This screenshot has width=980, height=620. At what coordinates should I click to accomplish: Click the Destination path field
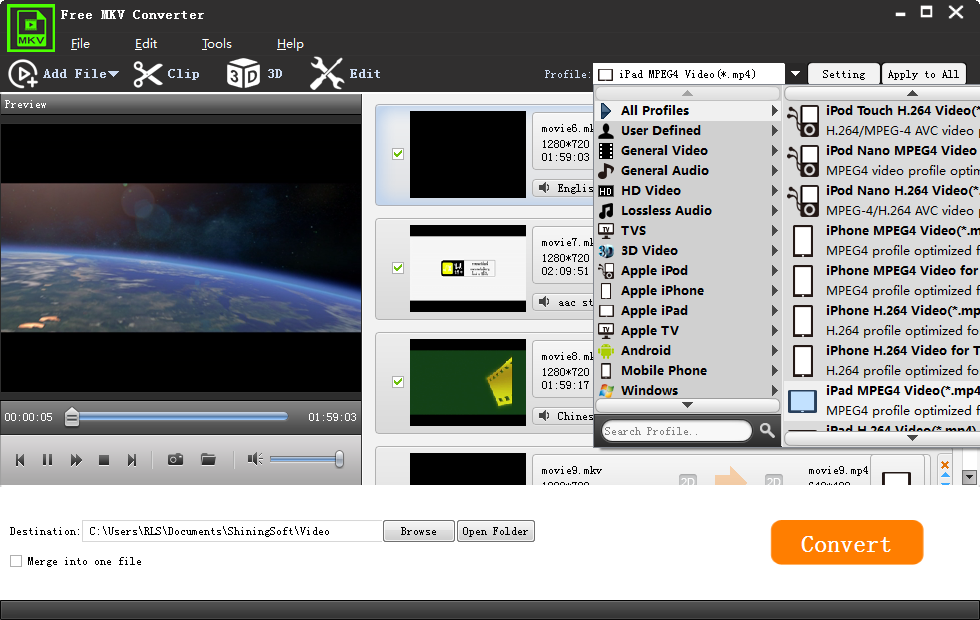point(232,531)
